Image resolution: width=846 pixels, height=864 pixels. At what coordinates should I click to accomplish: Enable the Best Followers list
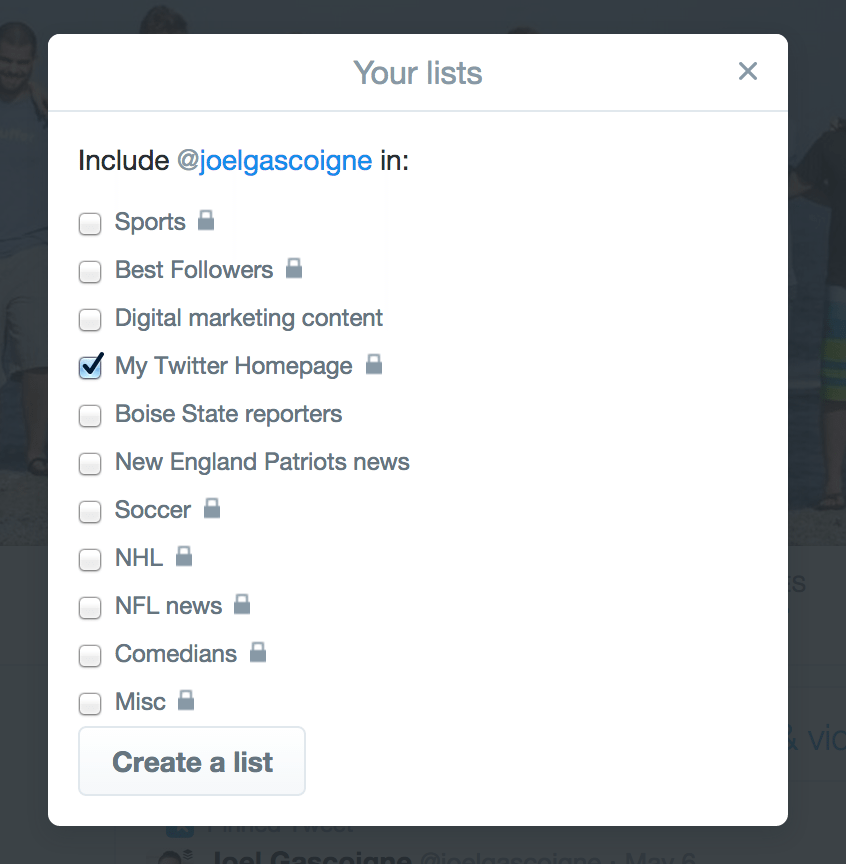coord(90,272)
